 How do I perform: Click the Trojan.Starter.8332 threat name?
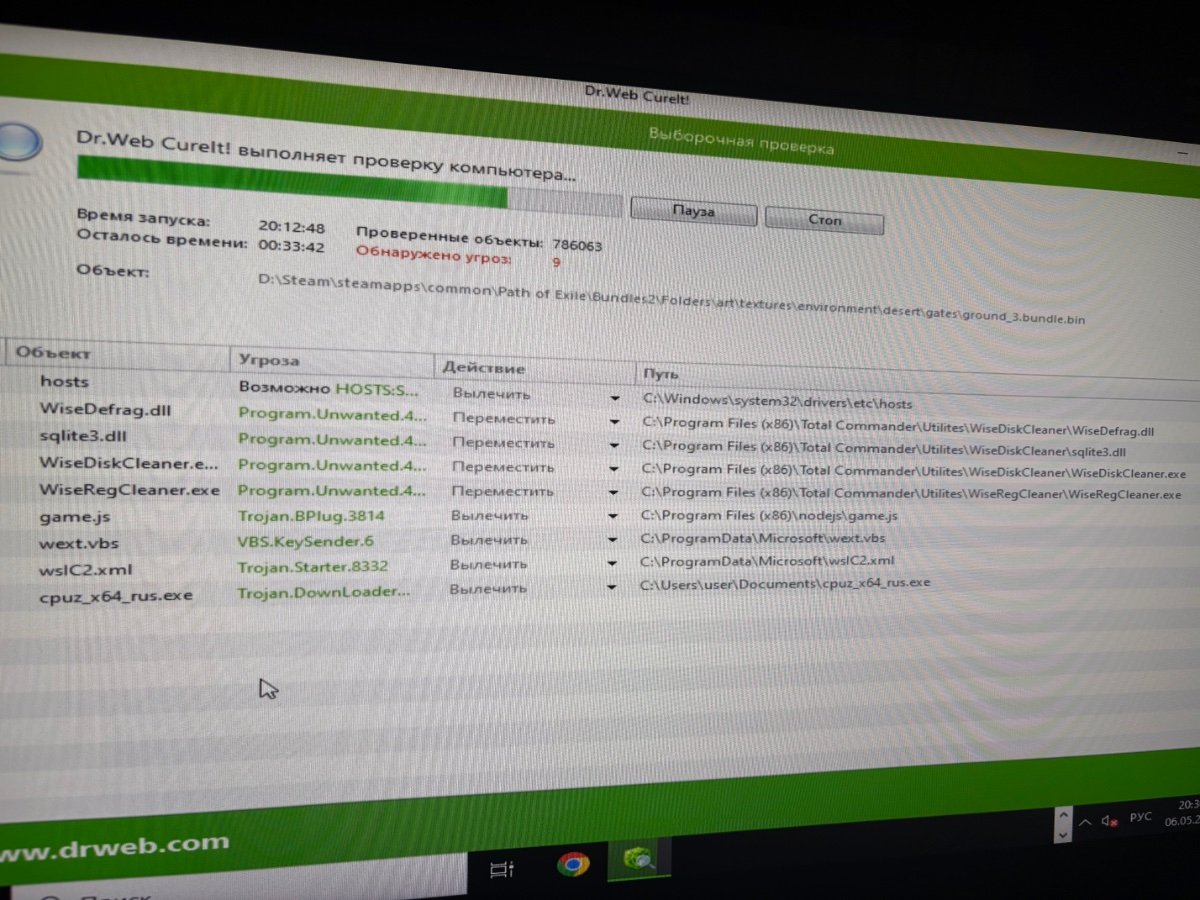313,567
